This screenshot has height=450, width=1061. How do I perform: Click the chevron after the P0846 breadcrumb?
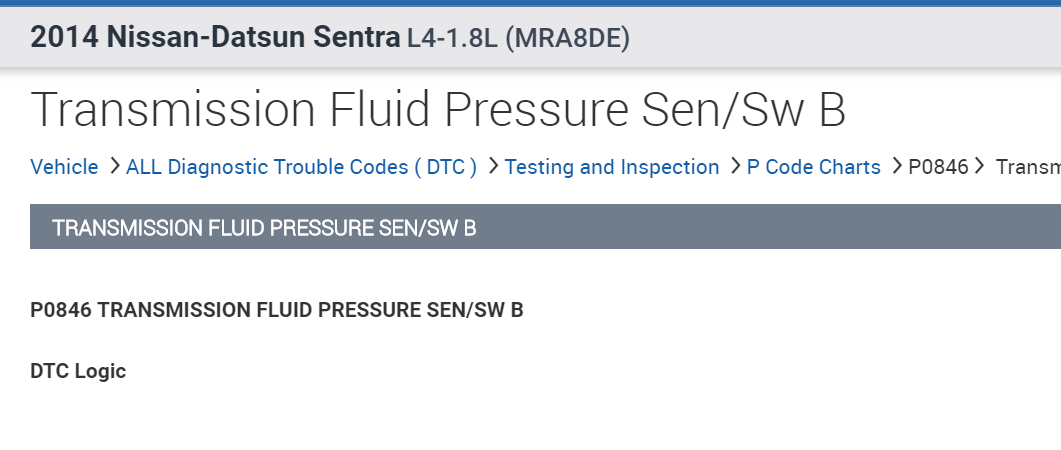[x=980, y=167]
